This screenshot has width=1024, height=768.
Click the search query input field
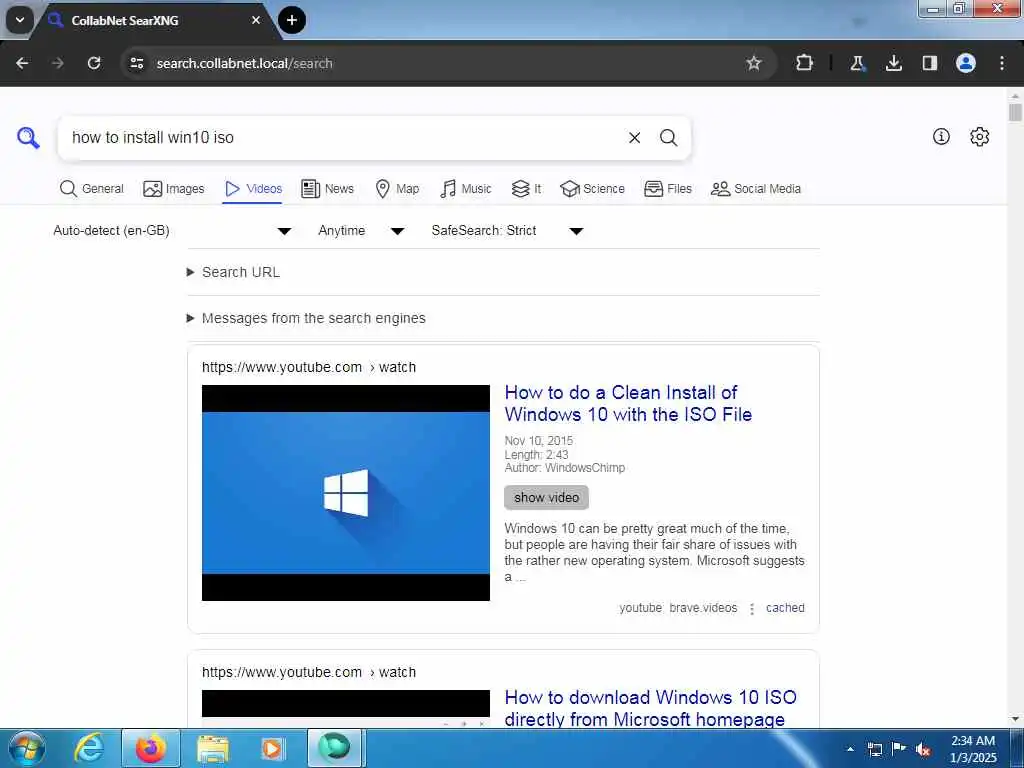tap(343, 138)
